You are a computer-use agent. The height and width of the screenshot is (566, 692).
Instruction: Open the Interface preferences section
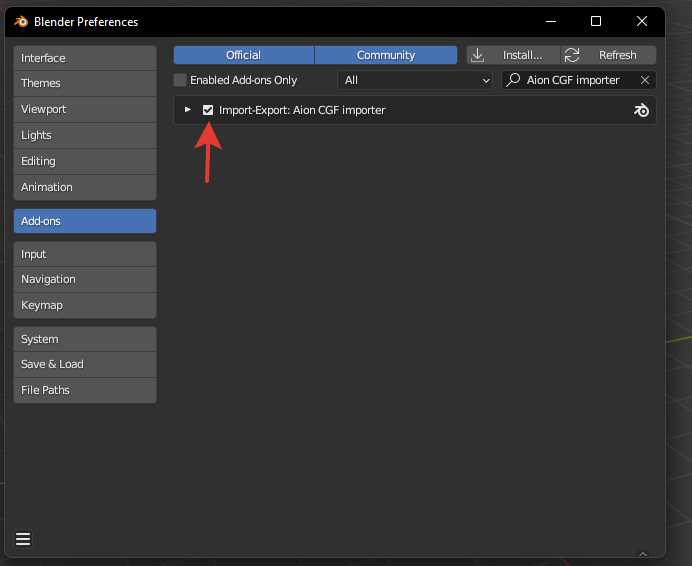pos(85,58)
